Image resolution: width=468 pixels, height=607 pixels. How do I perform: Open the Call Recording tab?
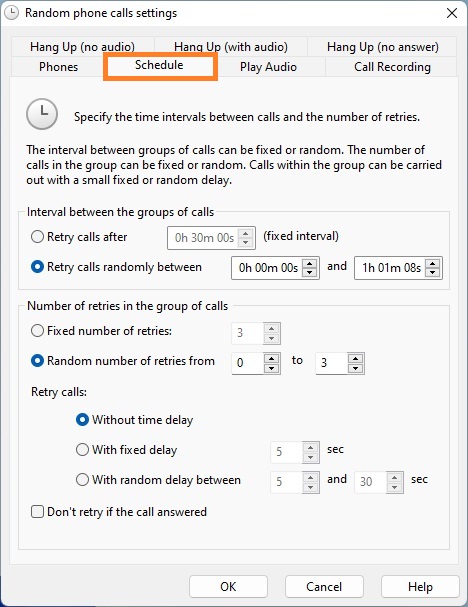point(392,67)
